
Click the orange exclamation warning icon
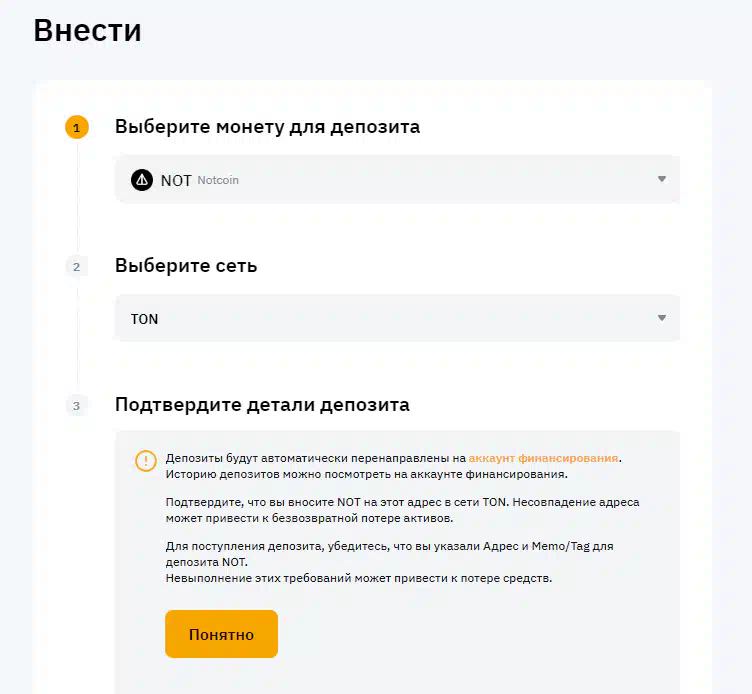146,461
